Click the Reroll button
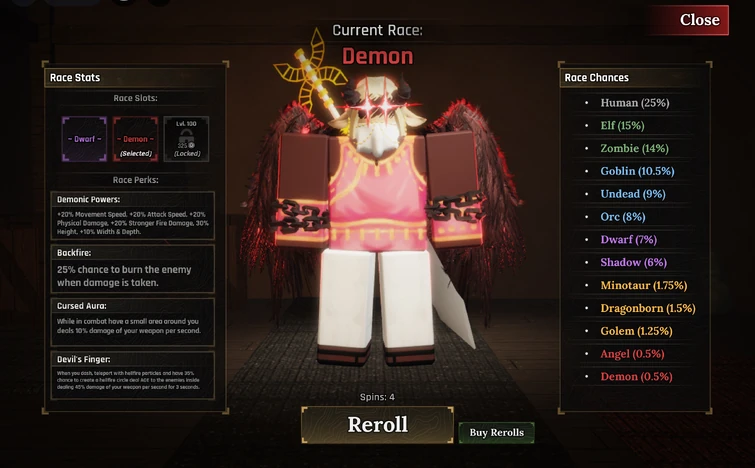Viewport: 755px width, 468px height. click(x=377, y=425)
